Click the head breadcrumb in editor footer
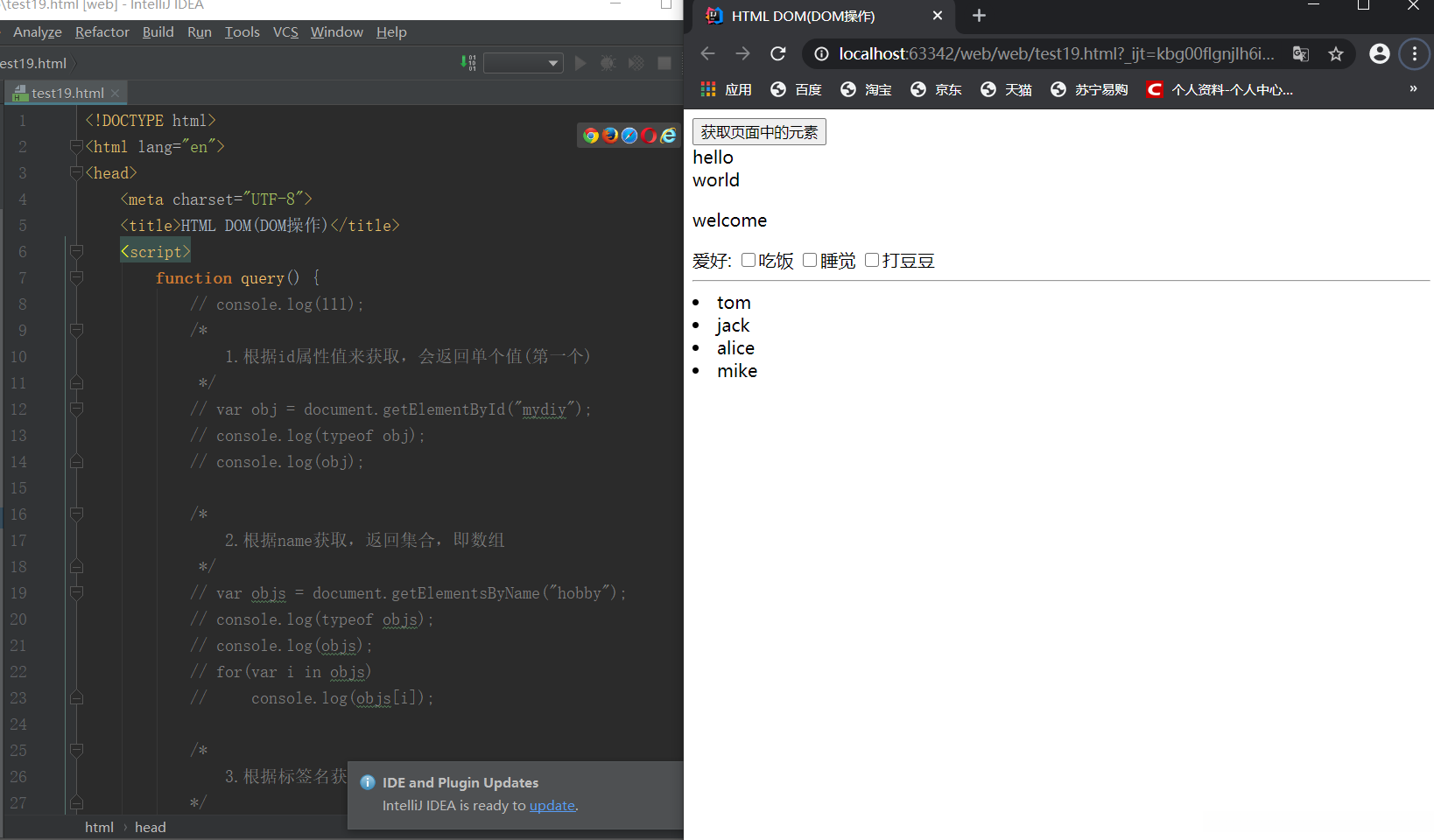The width and height of the screenshot is (1434, 840). 151,828
